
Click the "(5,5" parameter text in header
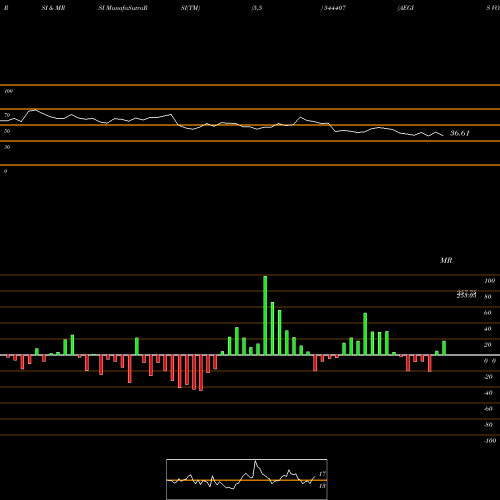[x=257, y=8]
